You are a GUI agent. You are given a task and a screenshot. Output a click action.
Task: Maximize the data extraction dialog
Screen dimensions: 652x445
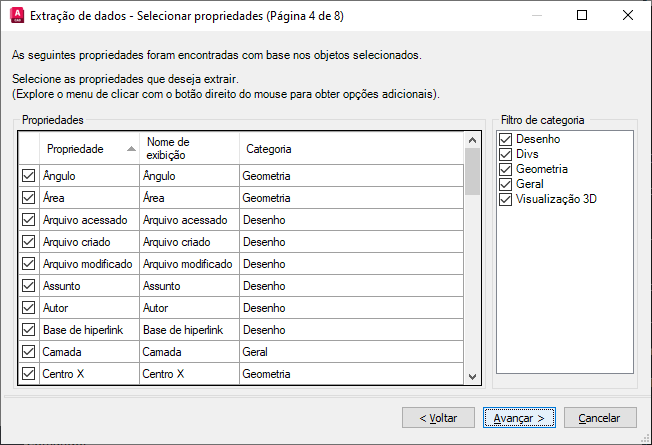(x=583, y=15)
